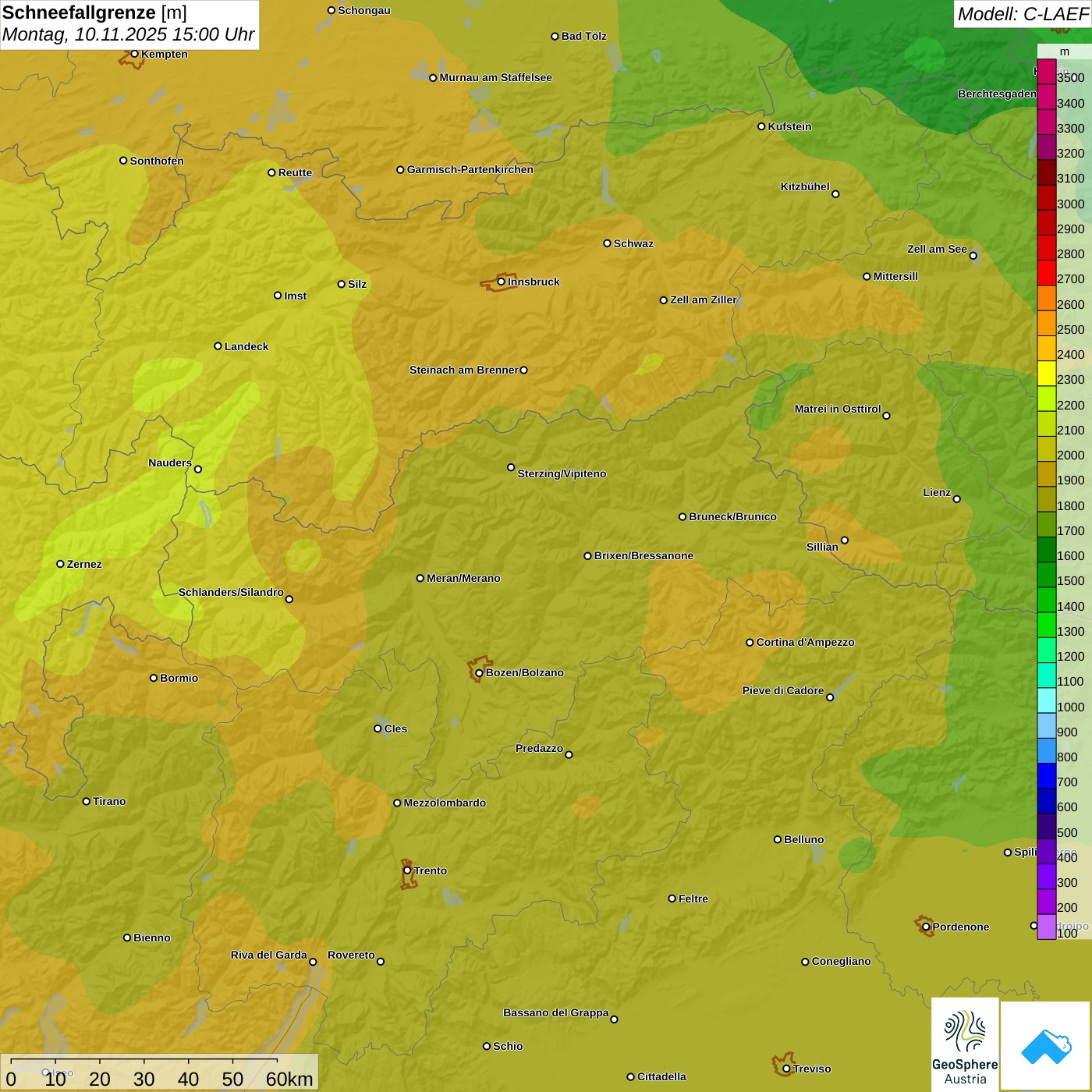Select the Zernez location dot

point(60,564)
